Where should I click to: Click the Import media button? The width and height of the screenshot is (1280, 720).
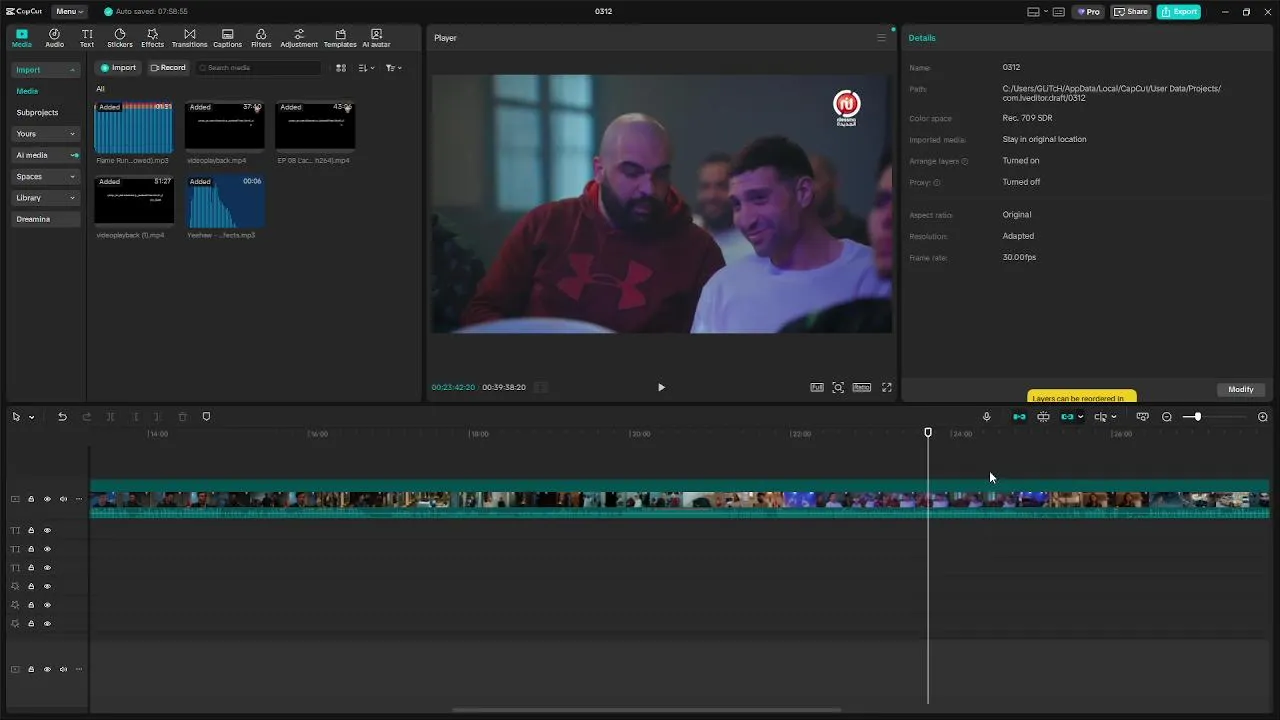click(x=118, y=68)
